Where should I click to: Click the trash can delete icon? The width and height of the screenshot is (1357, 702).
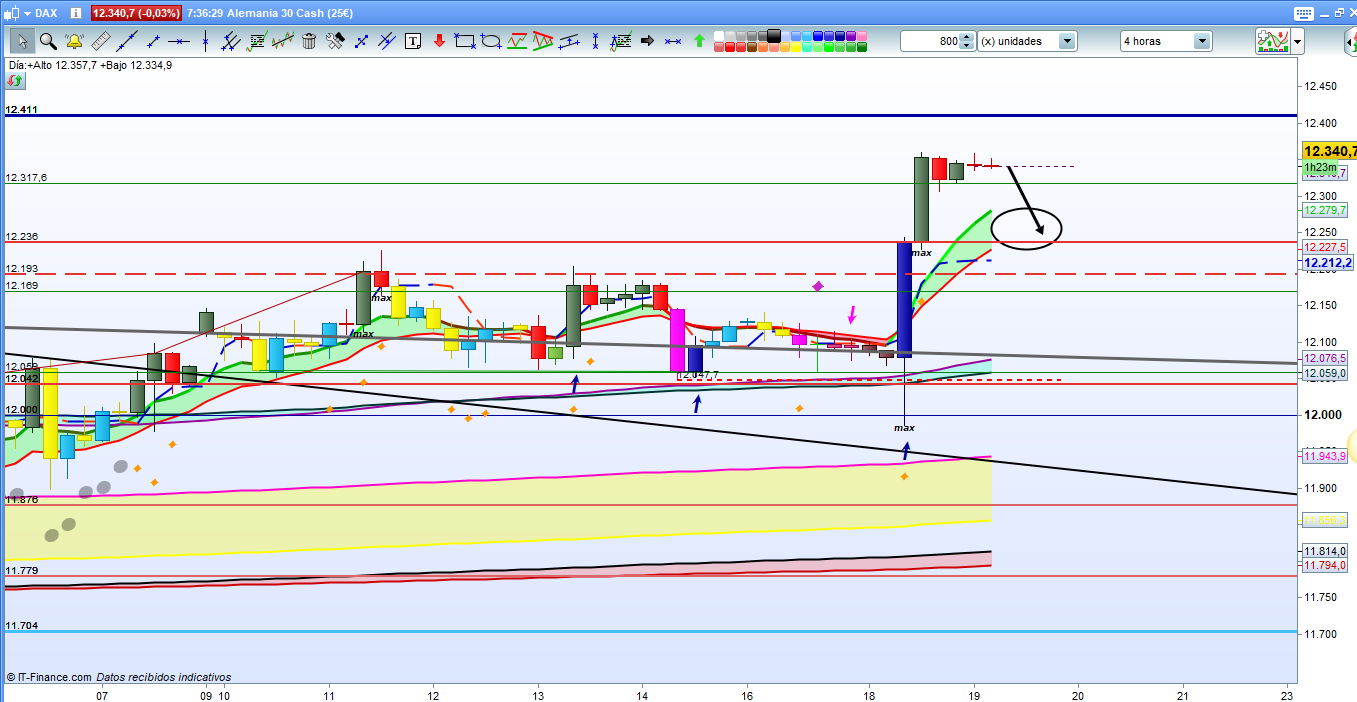[309, 41]
